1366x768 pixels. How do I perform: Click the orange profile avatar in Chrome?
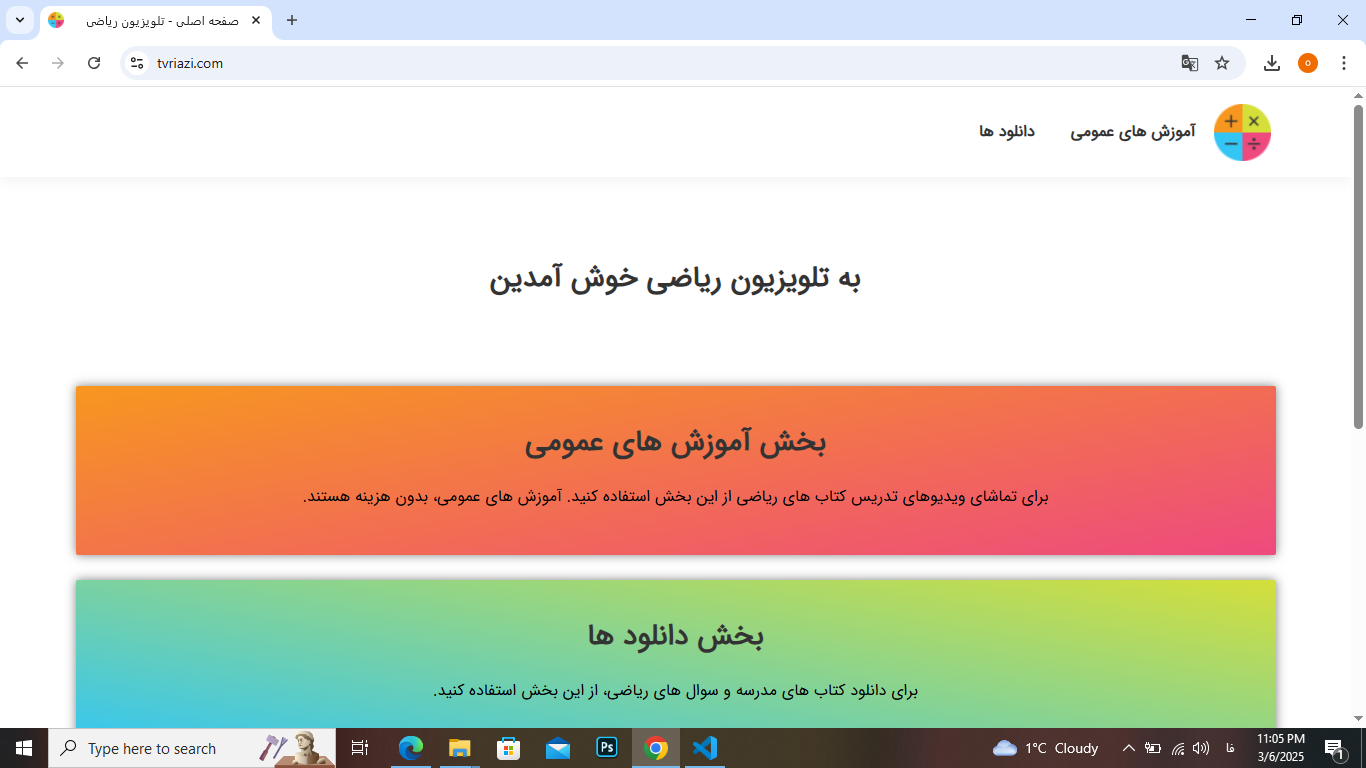1307,63
